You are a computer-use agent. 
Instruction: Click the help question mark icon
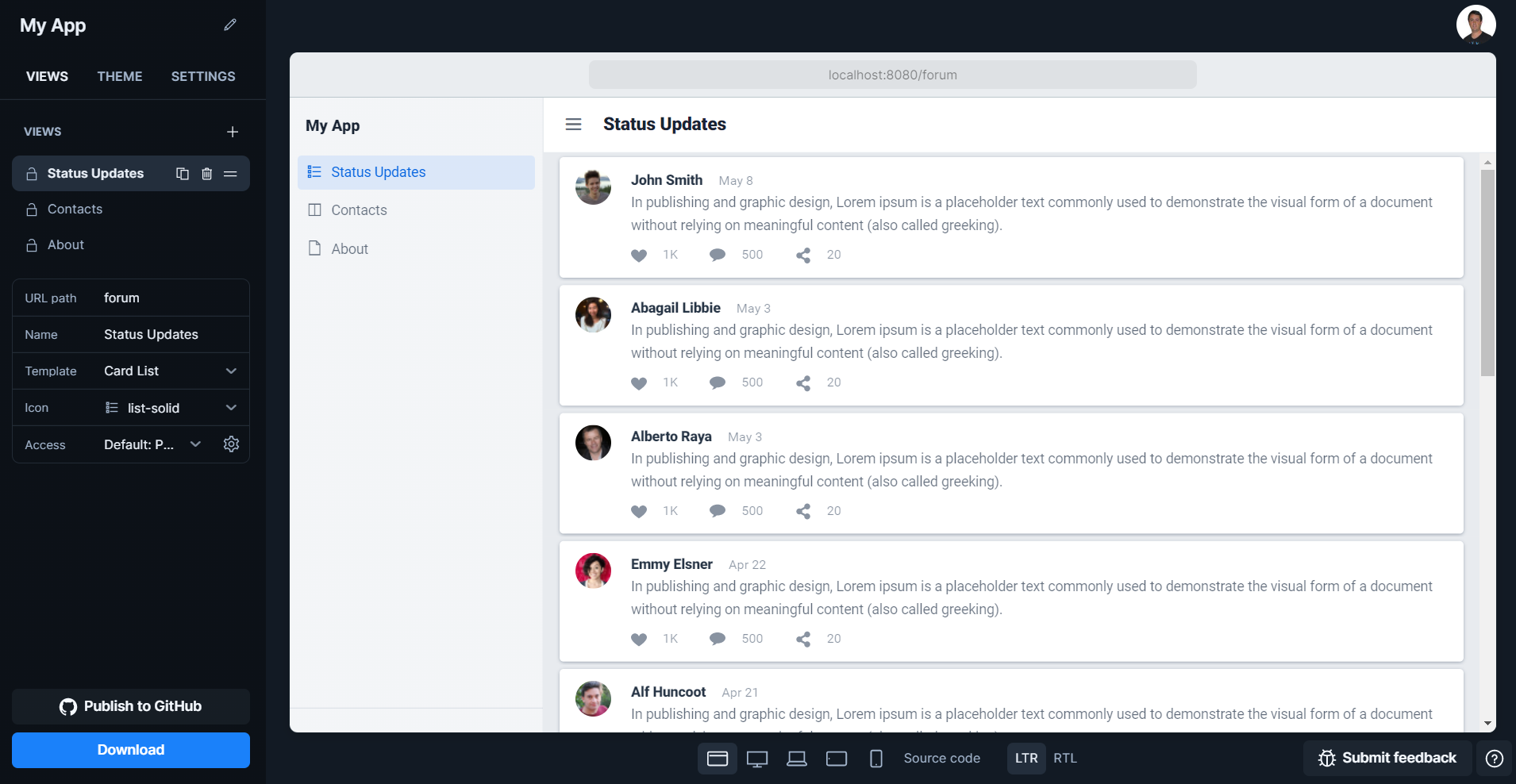1494,758
